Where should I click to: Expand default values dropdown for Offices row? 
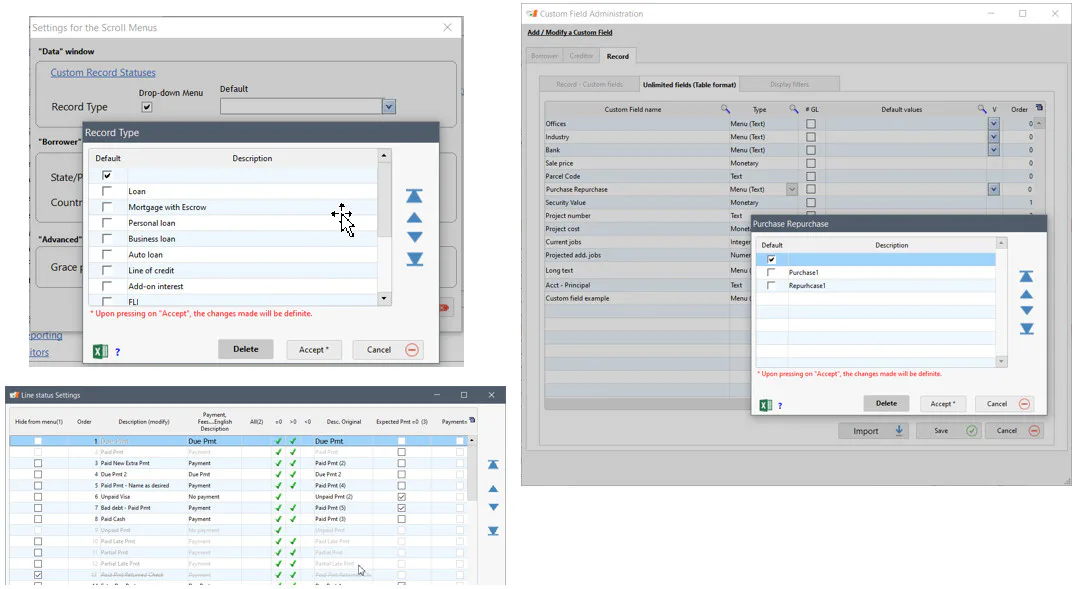(x=994, y=124)
